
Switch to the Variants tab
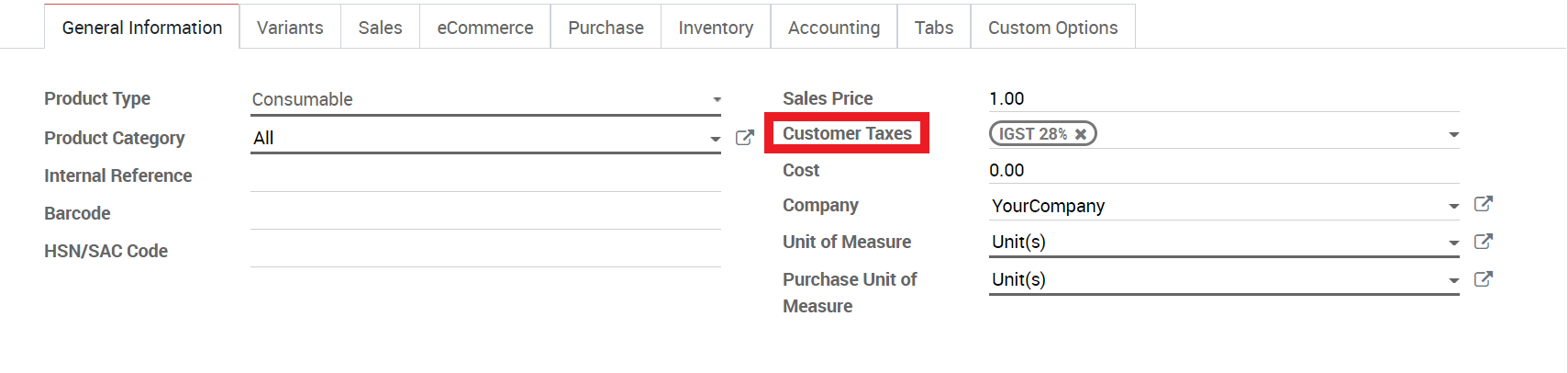click(290, 28)
